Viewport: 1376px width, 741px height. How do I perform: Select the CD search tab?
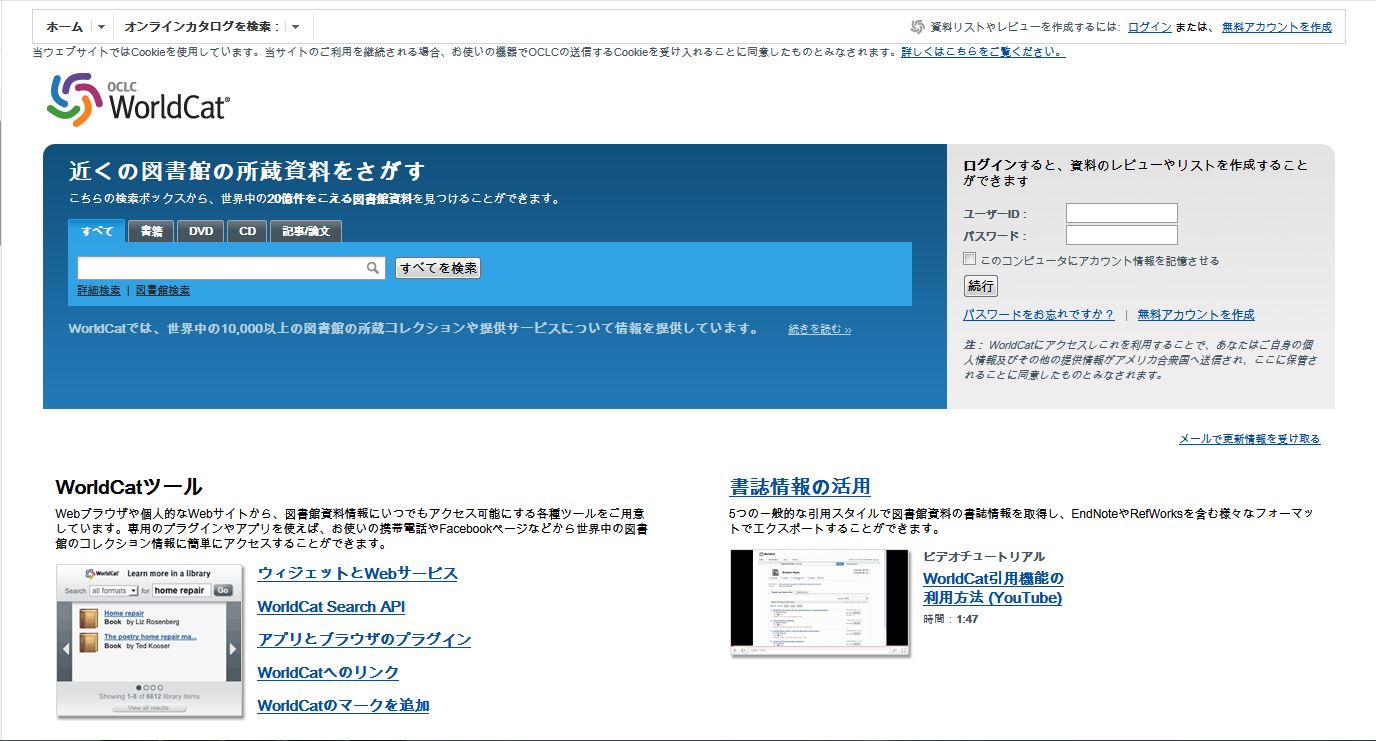tap(247, 232)
